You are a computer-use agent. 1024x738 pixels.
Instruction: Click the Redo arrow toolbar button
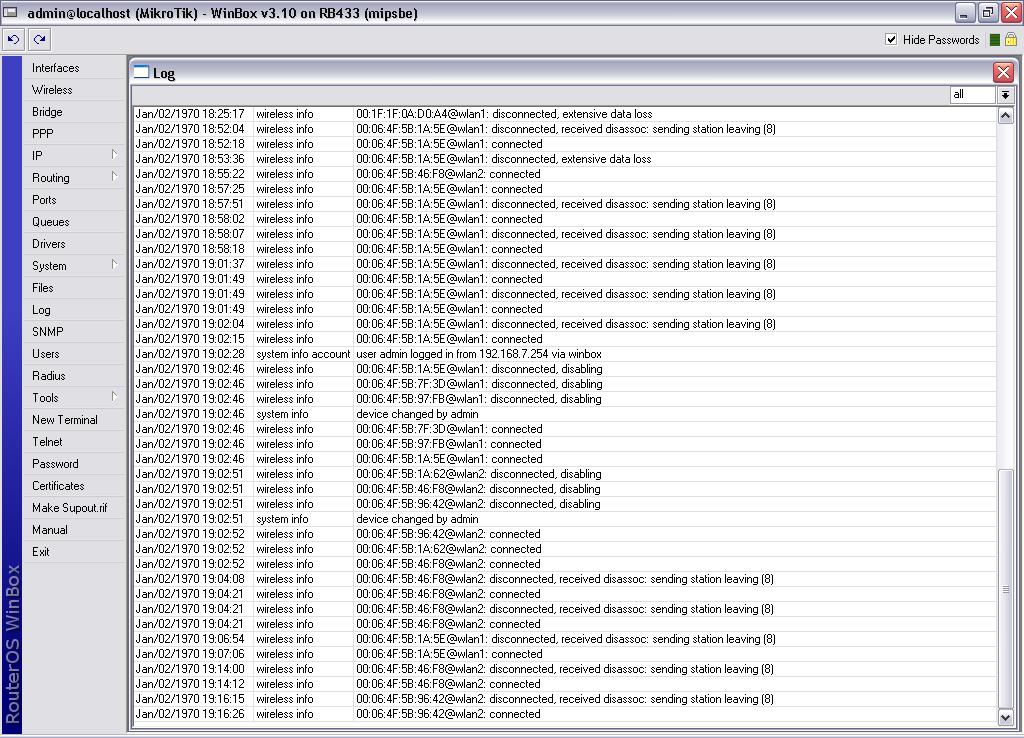(x=40, y=40)
